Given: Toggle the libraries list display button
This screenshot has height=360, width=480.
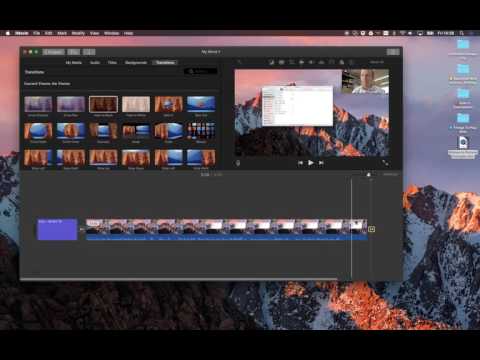Looking at the screenshot, I should (x=74, y=52).
